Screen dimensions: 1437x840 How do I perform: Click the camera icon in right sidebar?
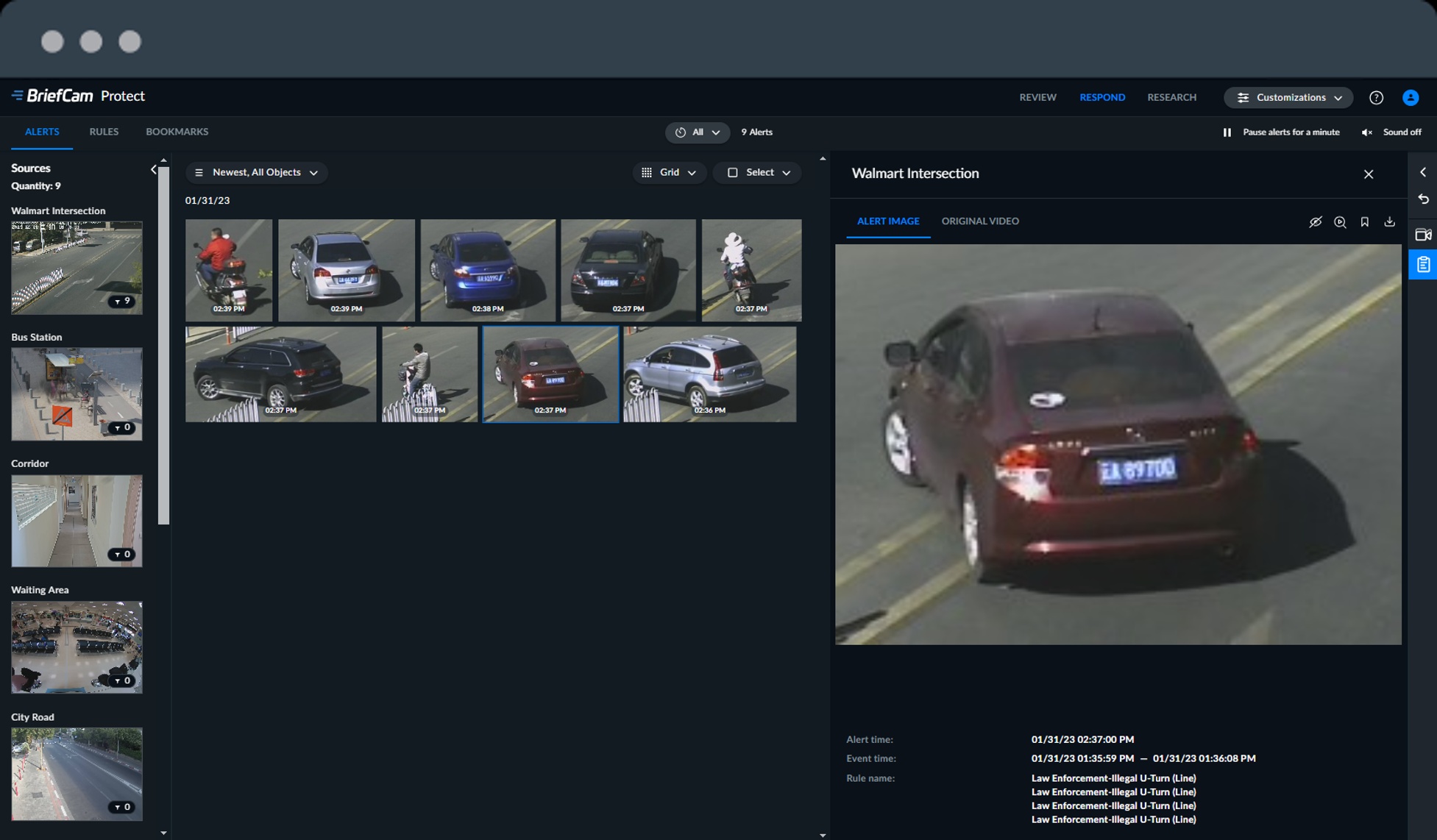pyautogui.click(x=1422, y=235)
